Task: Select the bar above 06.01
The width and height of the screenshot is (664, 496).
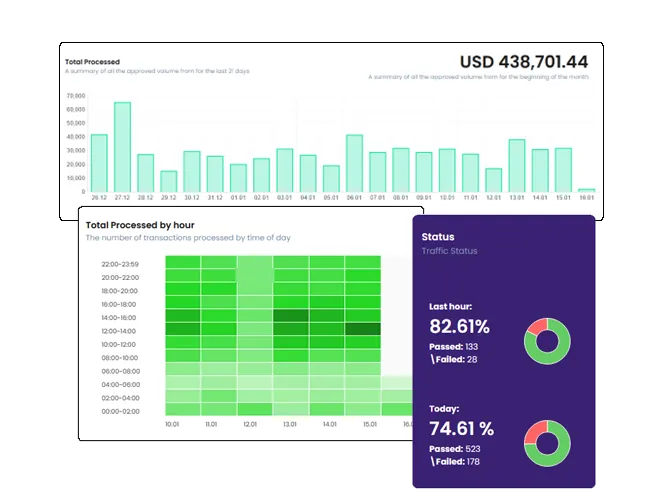Action: pos(354,163)
